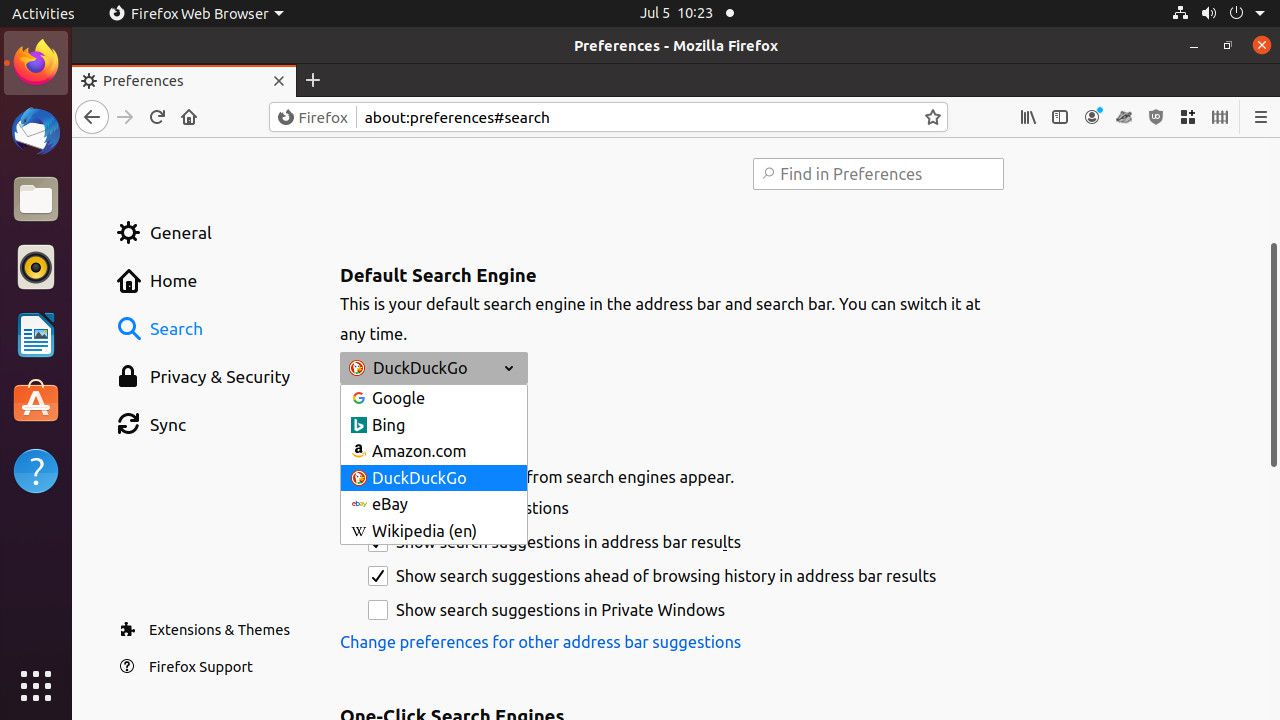Open Sync preferences category
Image resolution: width=1280 pixels, height=720 pixels.
(152, 425)
